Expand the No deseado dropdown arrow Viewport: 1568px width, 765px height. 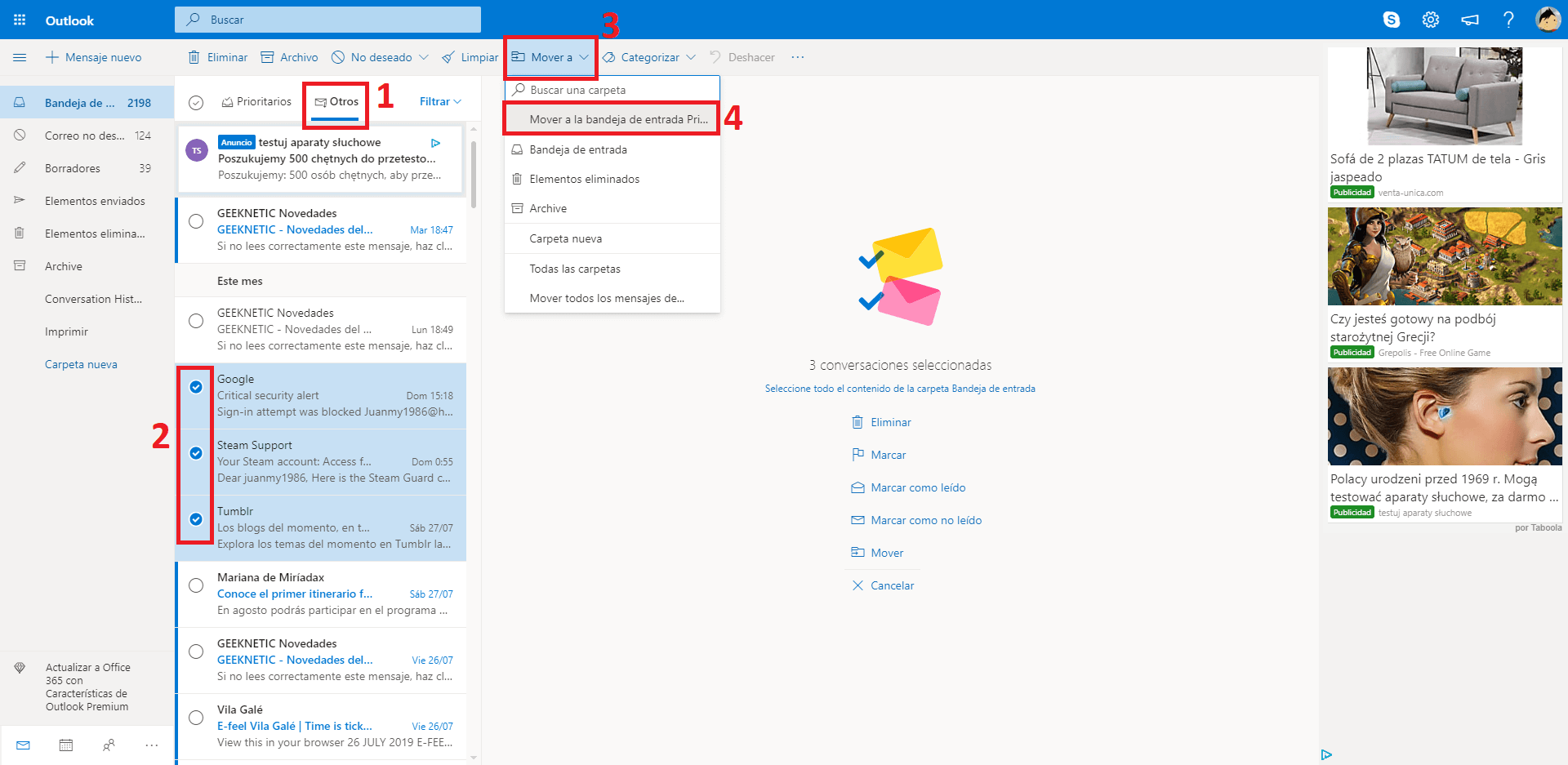click(x=424, y=57)
